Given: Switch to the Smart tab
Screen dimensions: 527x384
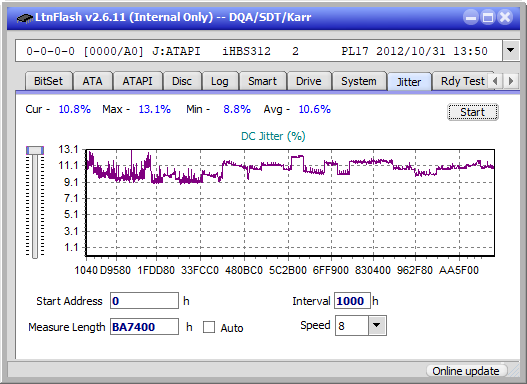Looking at the screenshot, I should [262, 81].
